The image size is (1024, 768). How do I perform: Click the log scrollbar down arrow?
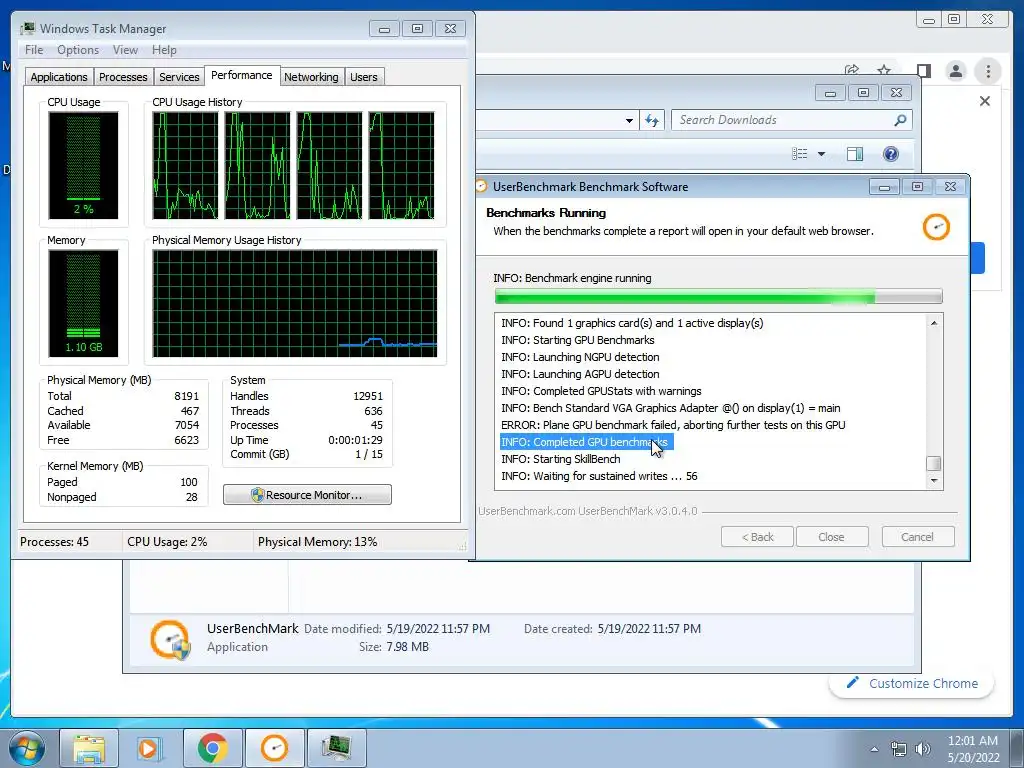934,481
